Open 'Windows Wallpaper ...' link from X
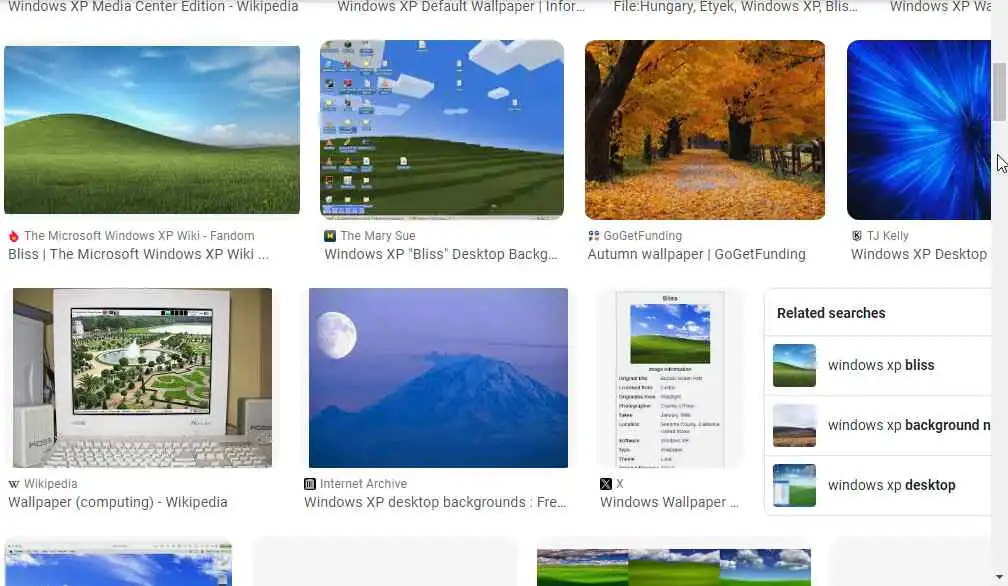 click(x=669, y=502)
